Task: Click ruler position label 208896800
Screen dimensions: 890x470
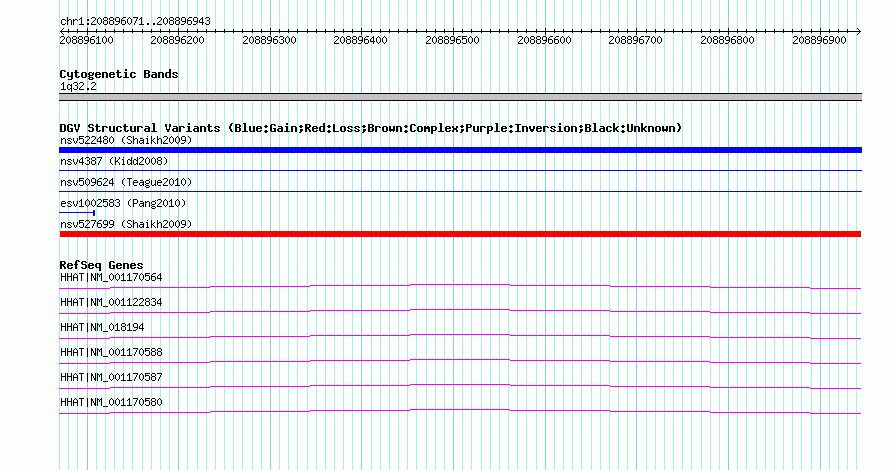Action: click(x=727, y=40)
